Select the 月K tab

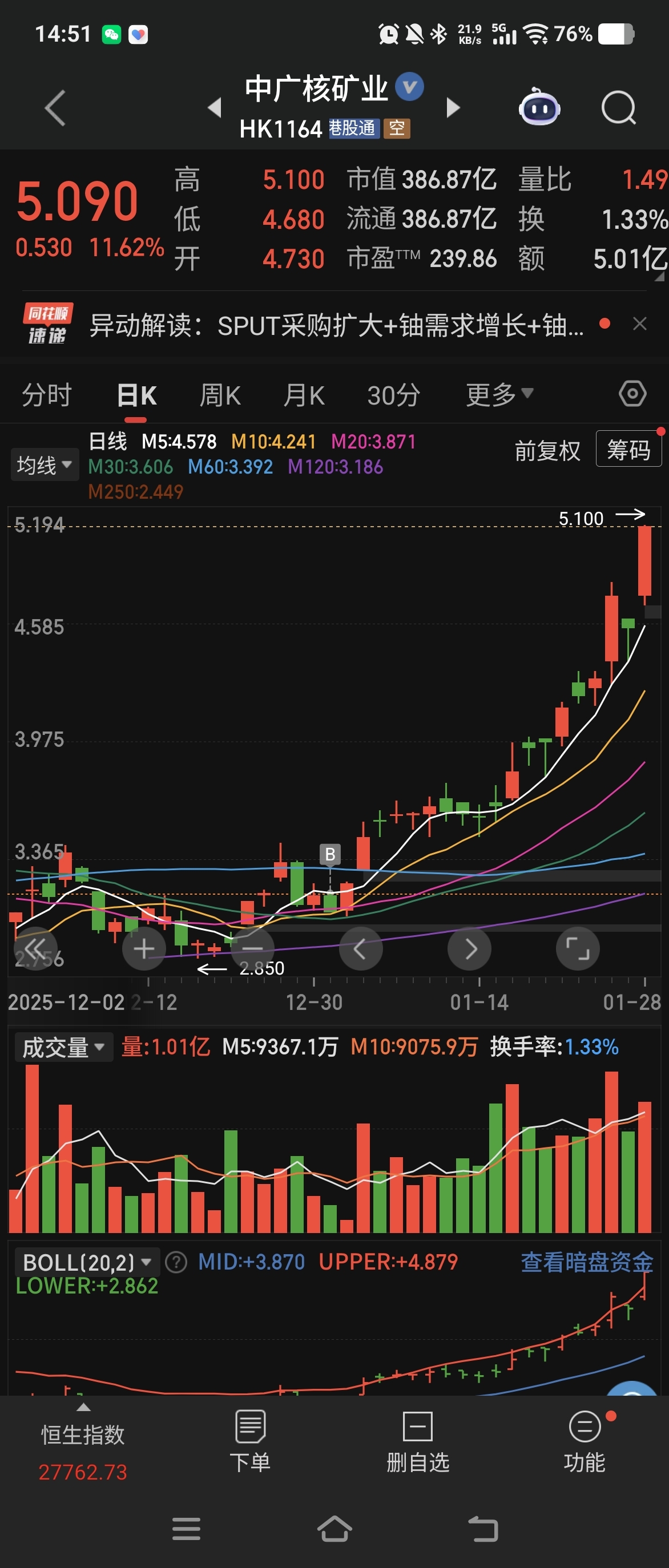tap(304, 395)
